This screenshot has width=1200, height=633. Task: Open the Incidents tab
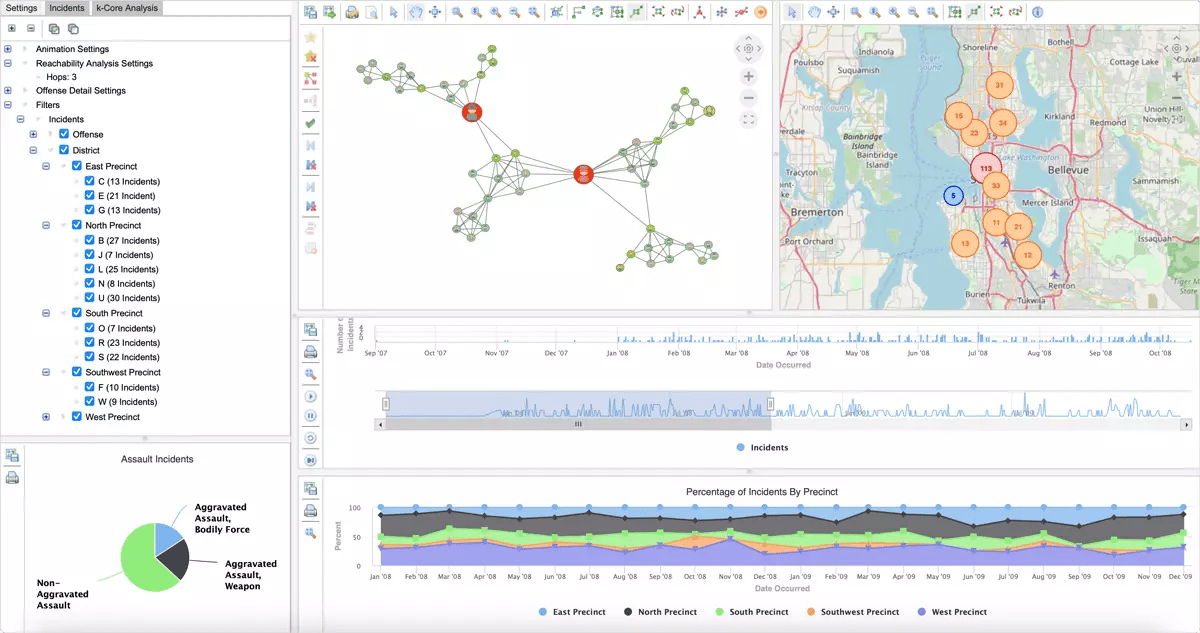point(67,8)
